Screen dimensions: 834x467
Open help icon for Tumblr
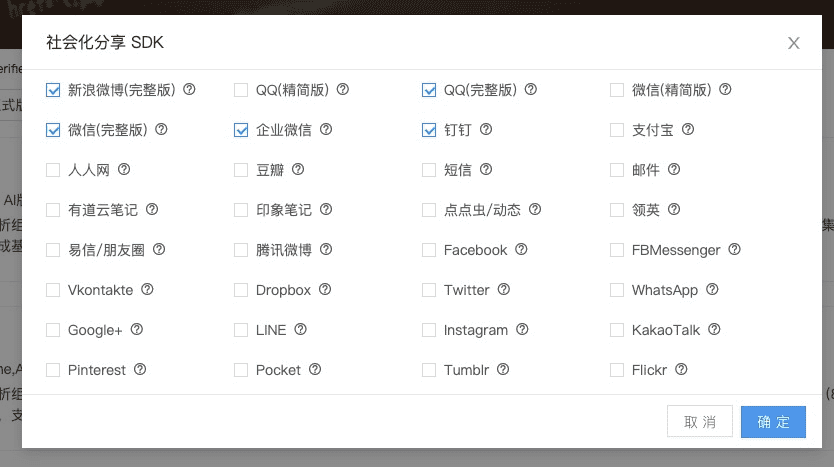(x=503, y=369)
